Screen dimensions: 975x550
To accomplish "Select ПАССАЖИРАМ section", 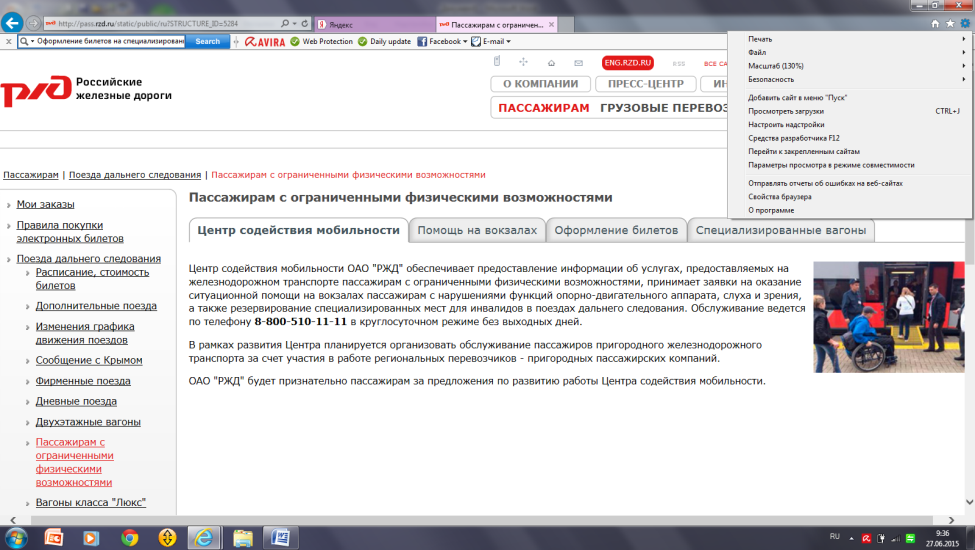I will click(543, 108).
